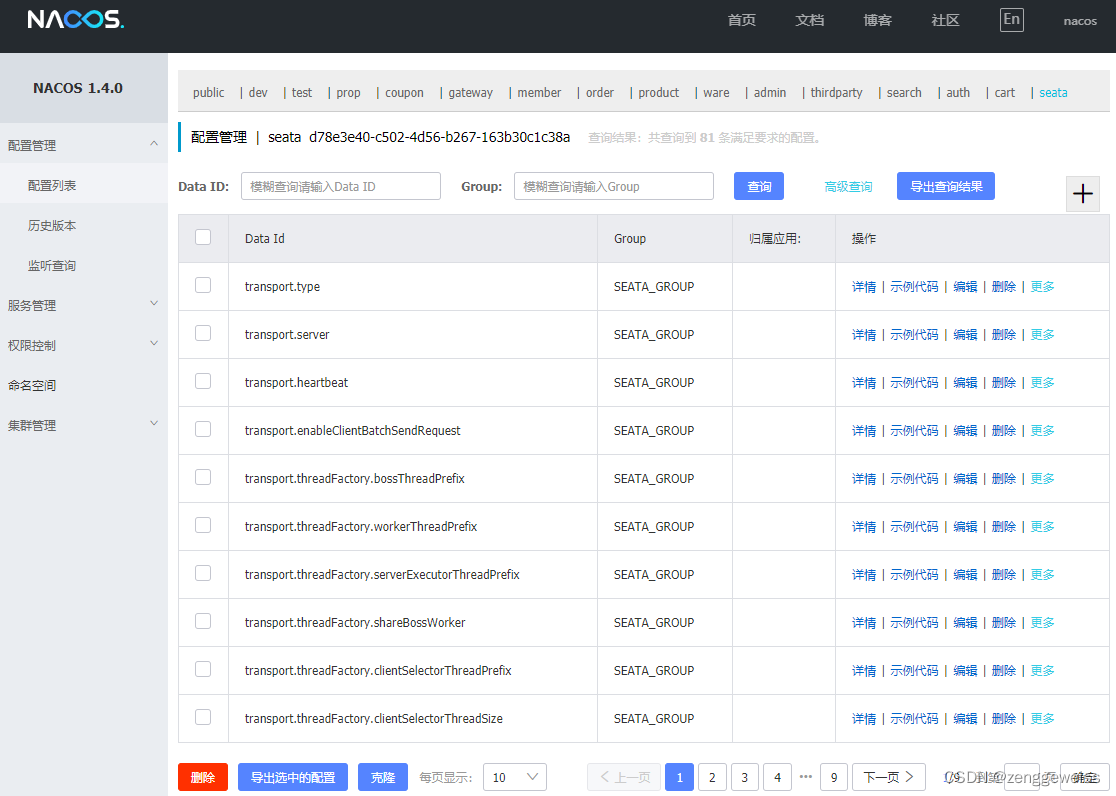Switch to the public namespace tab
The height and width of the screenshot is (796, 1116).
[209, 93]
